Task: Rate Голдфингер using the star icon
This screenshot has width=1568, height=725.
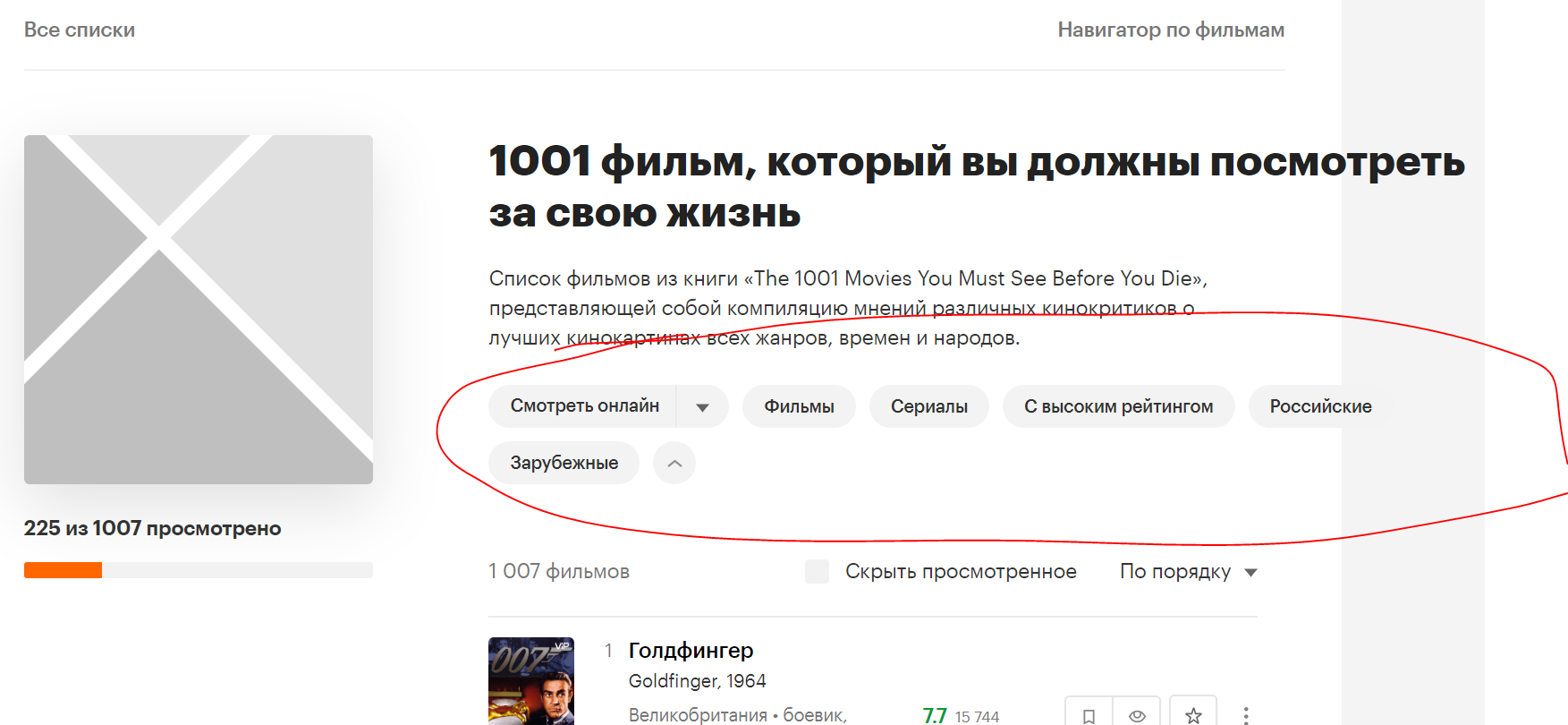Action: 1193,714
